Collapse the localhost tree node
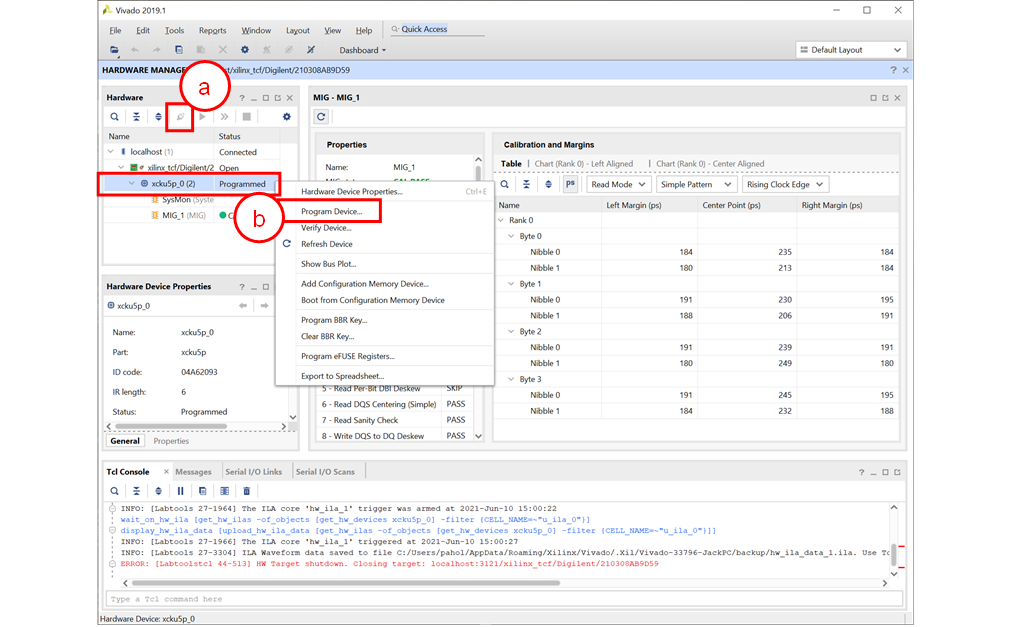 coord(111,152)
